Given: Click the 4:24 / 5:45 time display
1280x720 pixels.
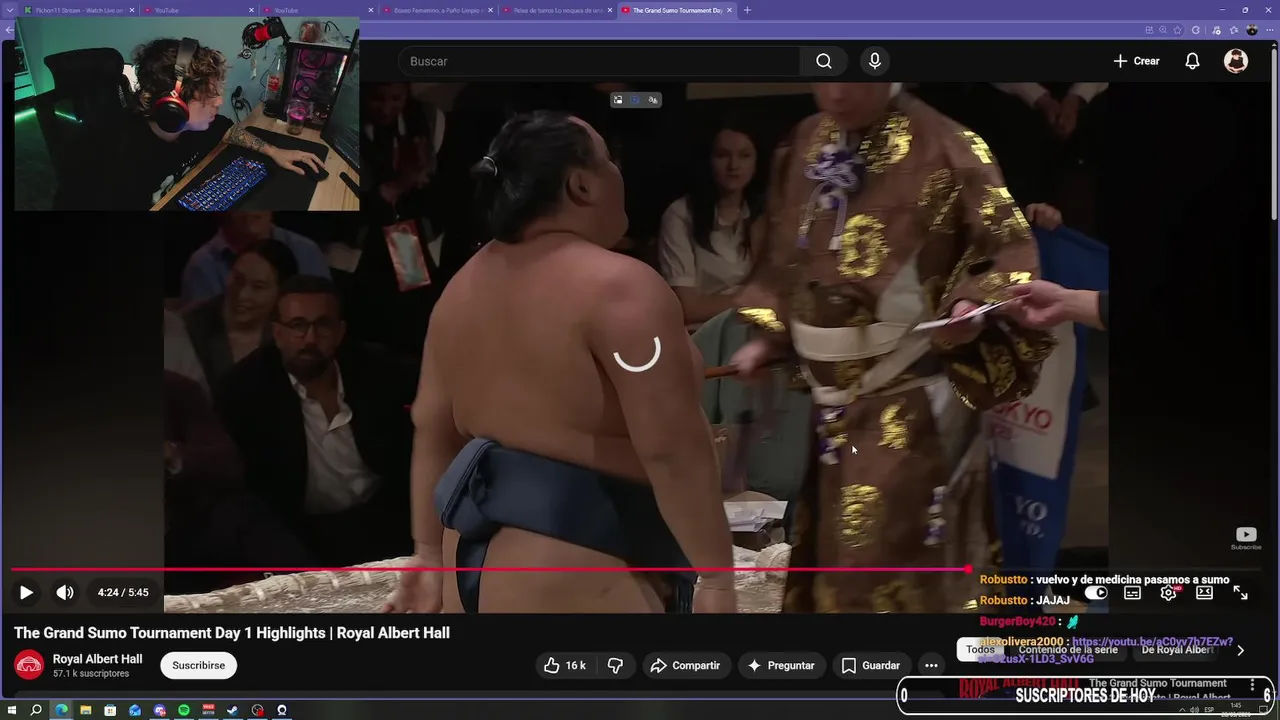Looking at the screenshot, I should pos(123,592).
